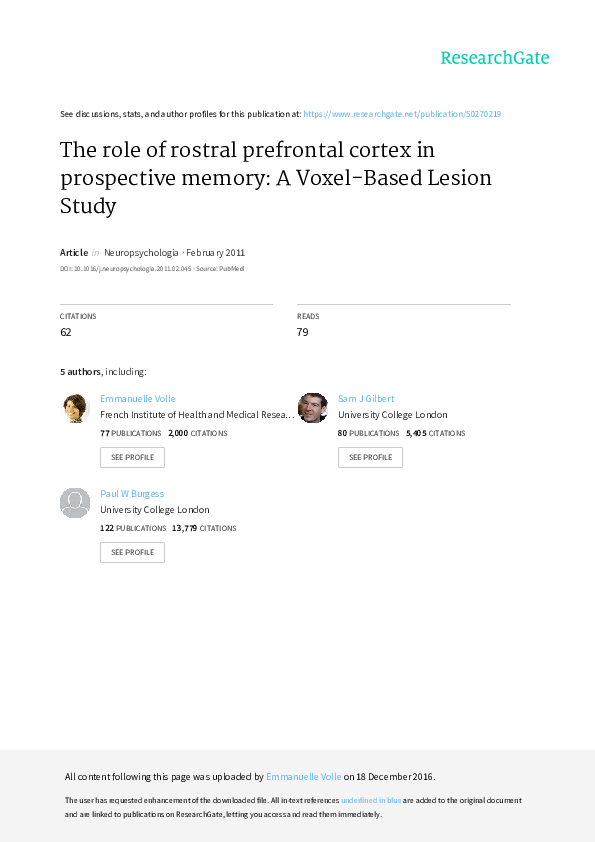Click the reads count 79
The image size is (595, 842).
[302, 332]
